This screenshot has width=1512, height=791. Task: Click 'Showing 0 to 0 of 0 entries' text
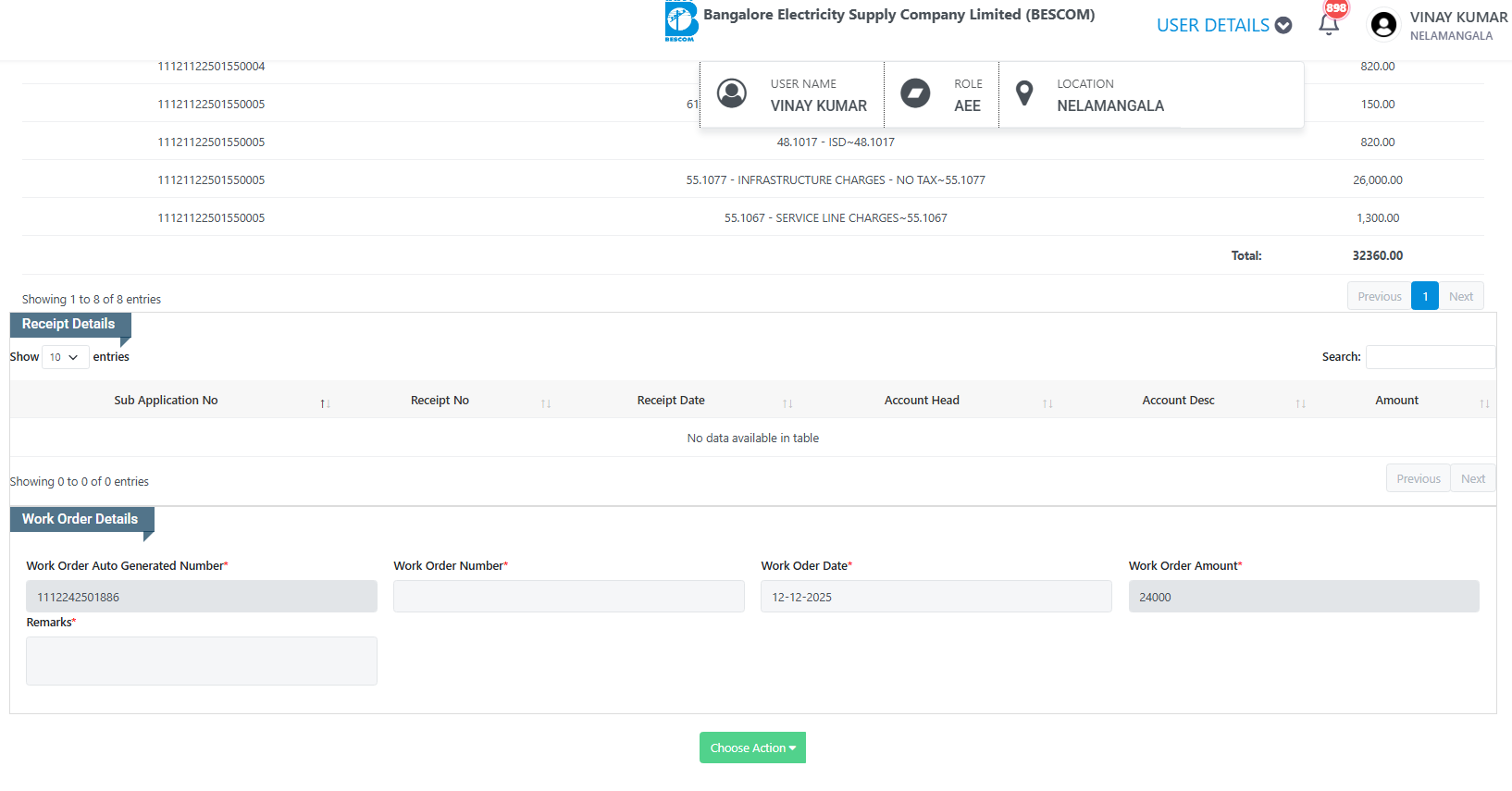[x=79, y=482]
